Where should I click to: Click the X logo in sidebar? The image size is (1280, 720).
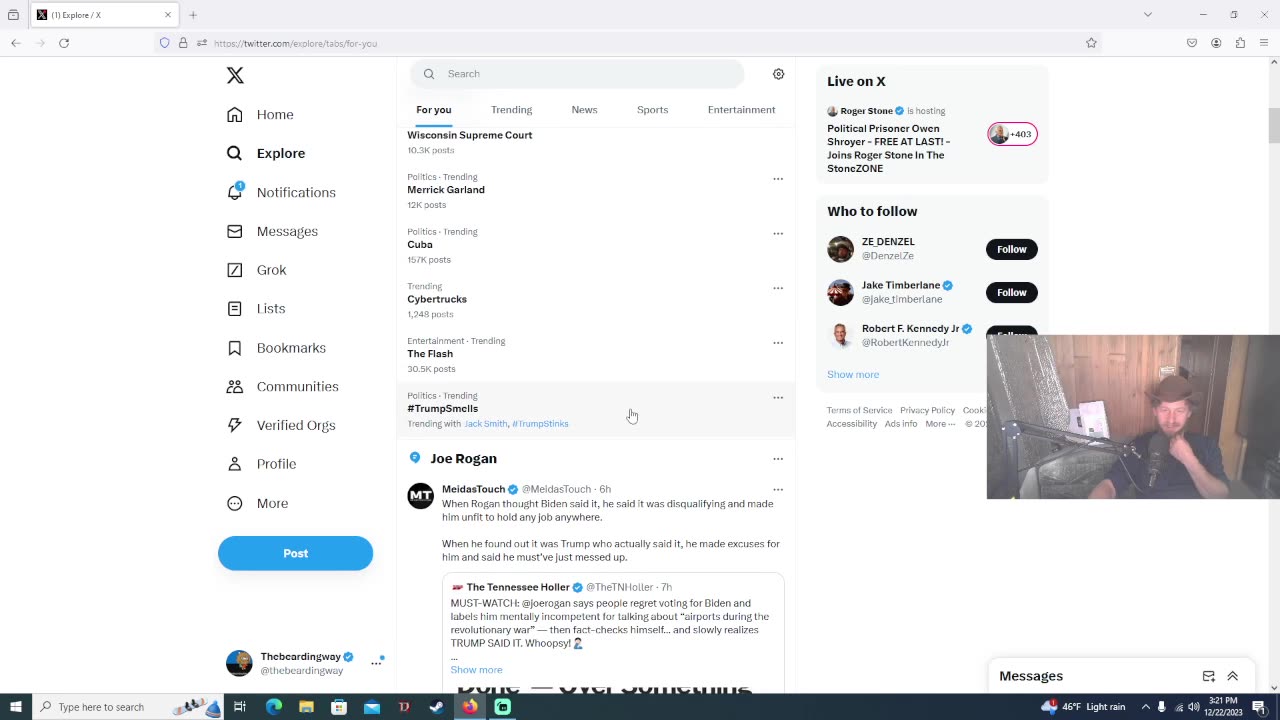235,76
